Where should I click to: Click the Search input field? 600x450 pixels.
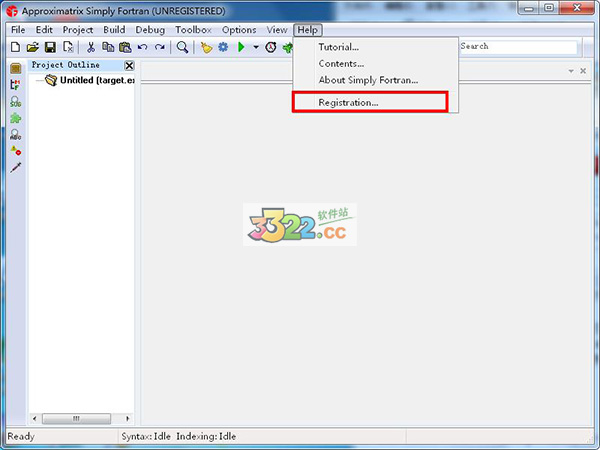coord(518,46)
